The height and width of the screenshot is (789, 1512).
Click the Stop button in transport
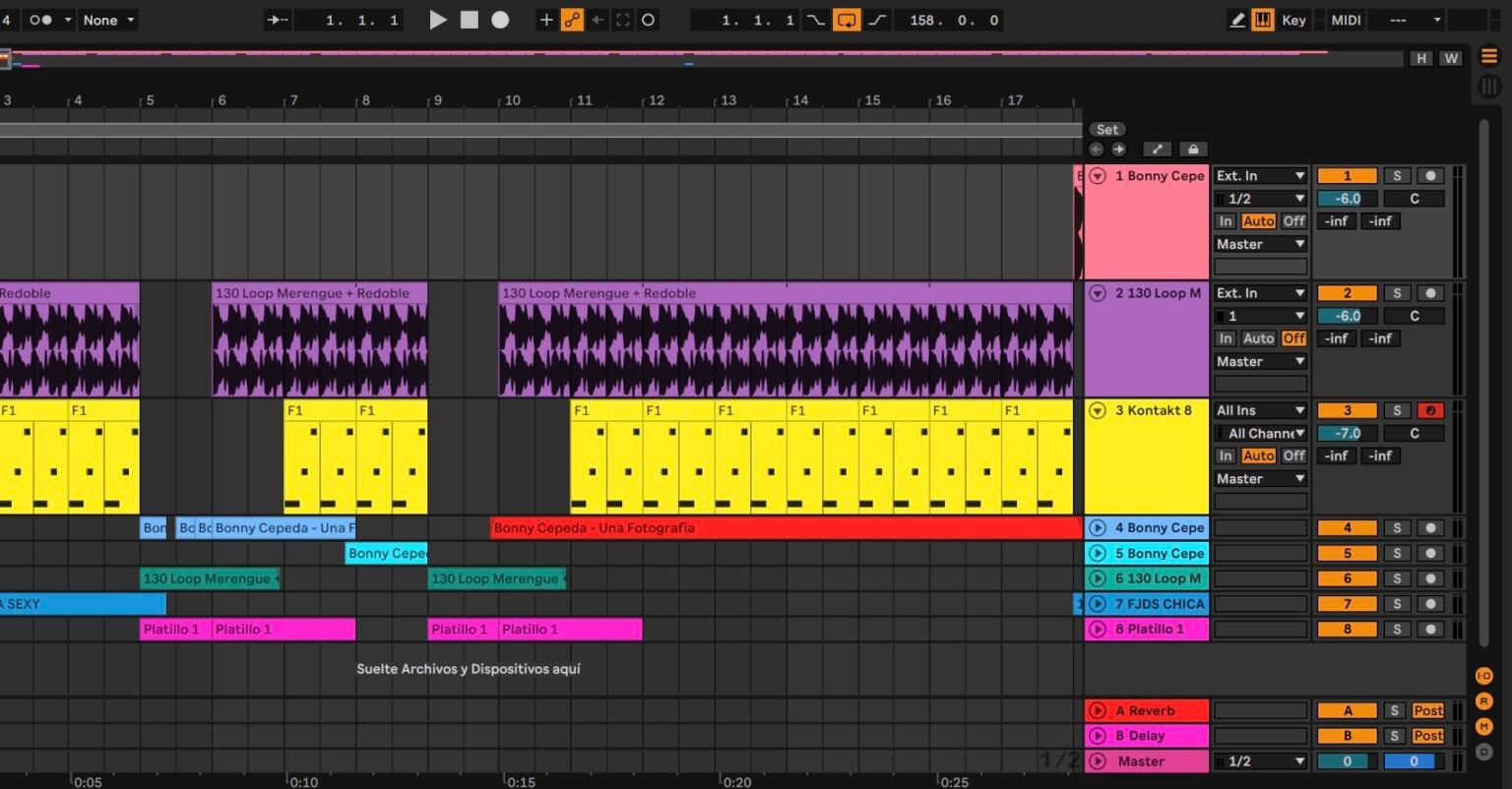click(x=470, y=20)
